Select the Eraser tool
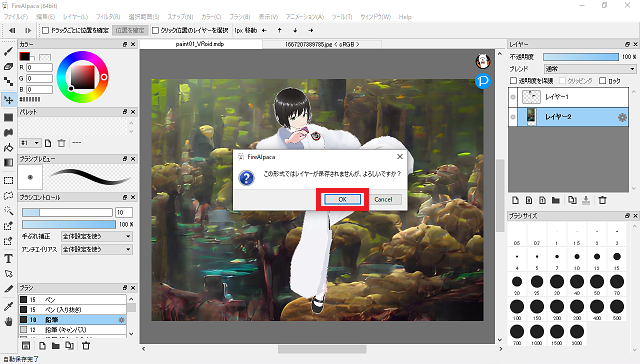This screenshot has height=364, width=640. click(x=8, y=67)
